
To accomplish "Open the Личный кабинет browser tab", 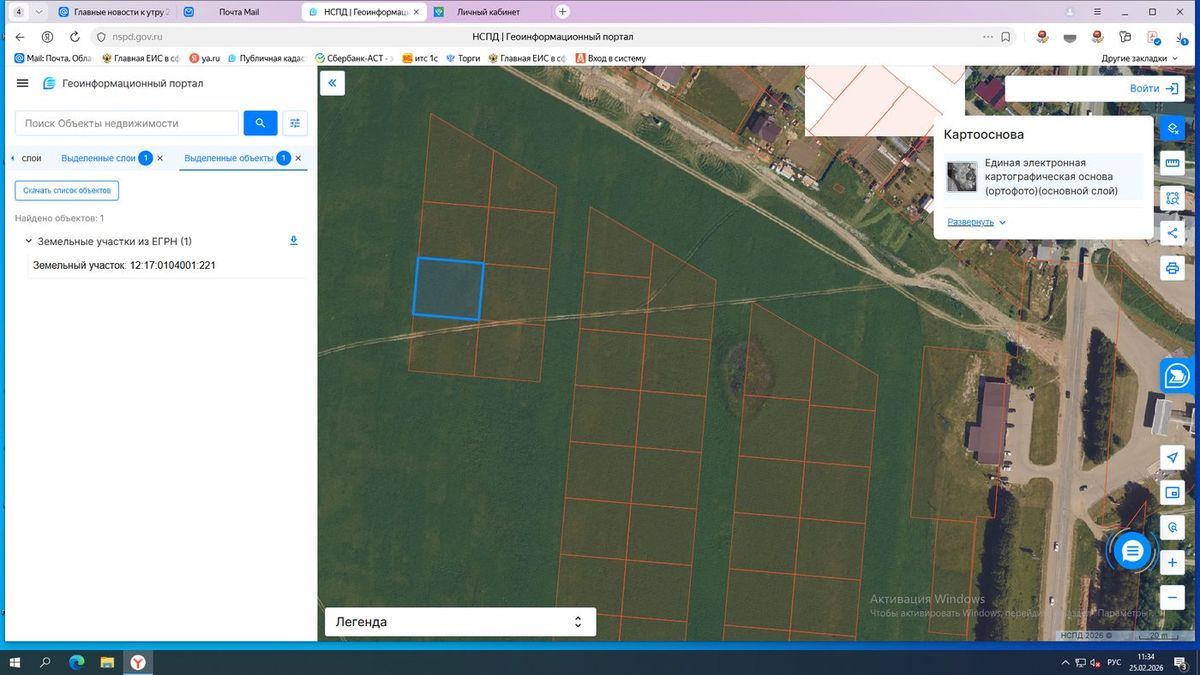I will tap(488, 12).
